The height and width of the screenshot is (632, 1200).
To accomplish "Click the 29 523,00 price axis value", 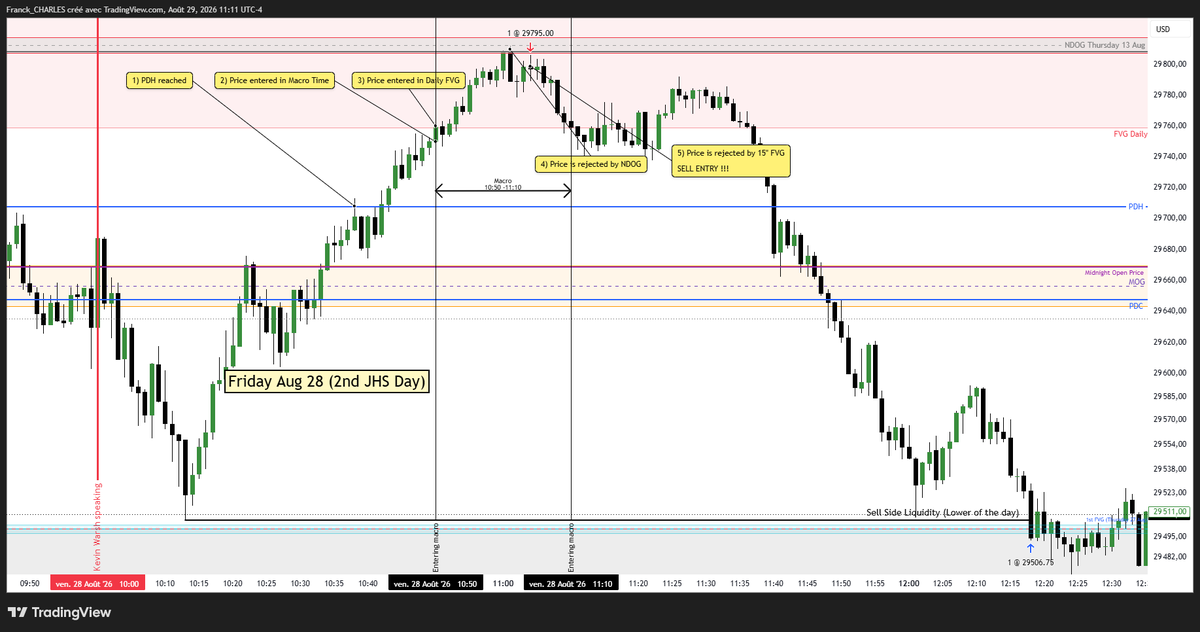I will 1171,492.
